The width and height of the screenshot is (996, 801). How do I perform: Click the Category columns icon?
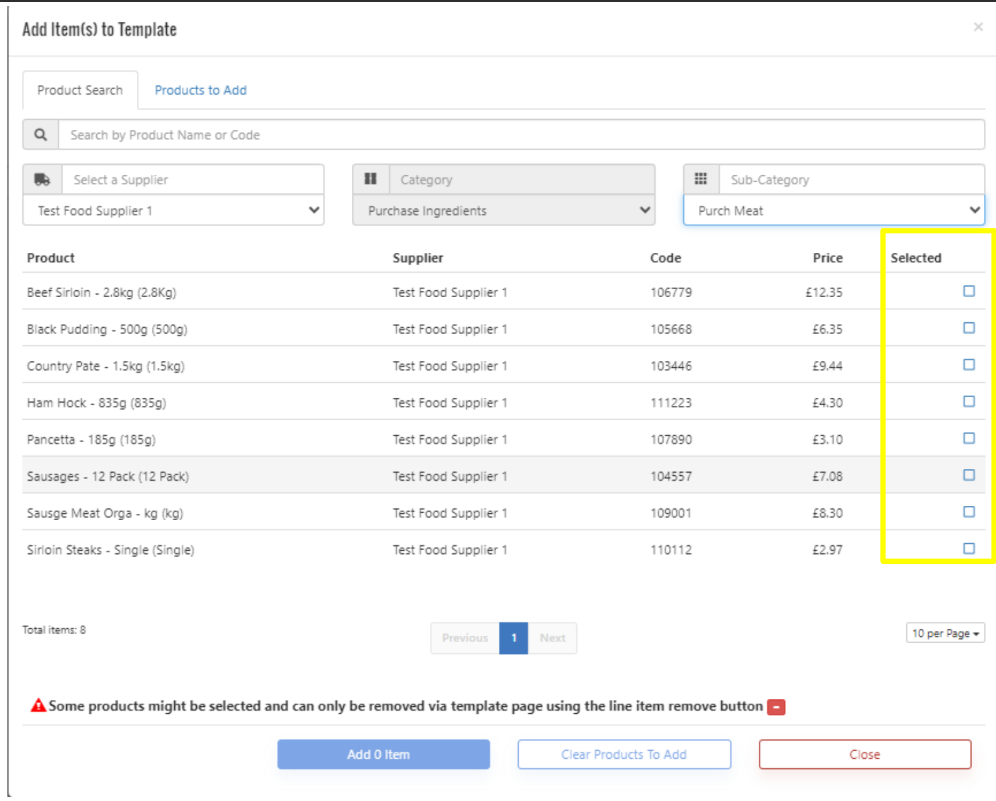click(371, 180)
